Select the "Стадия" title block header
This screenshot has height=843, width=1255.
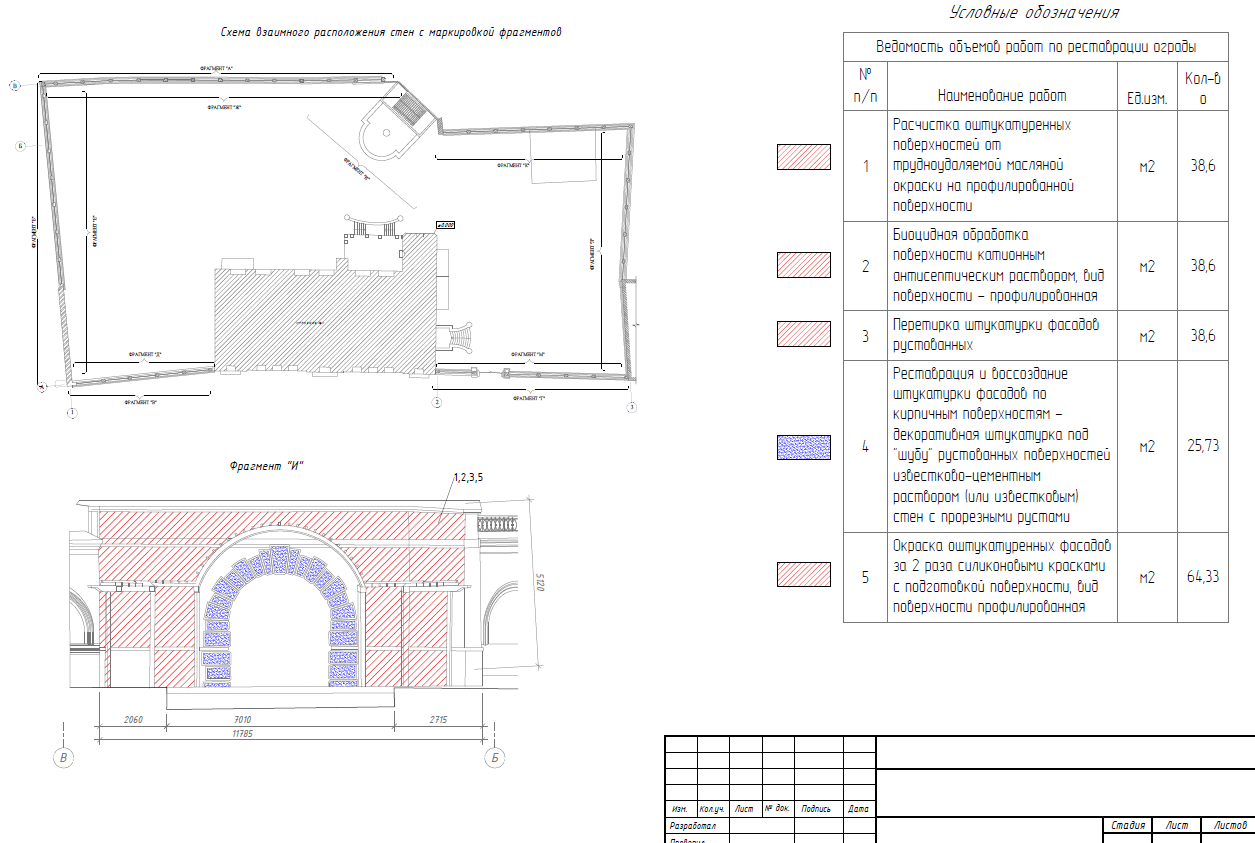[1127, 825]
